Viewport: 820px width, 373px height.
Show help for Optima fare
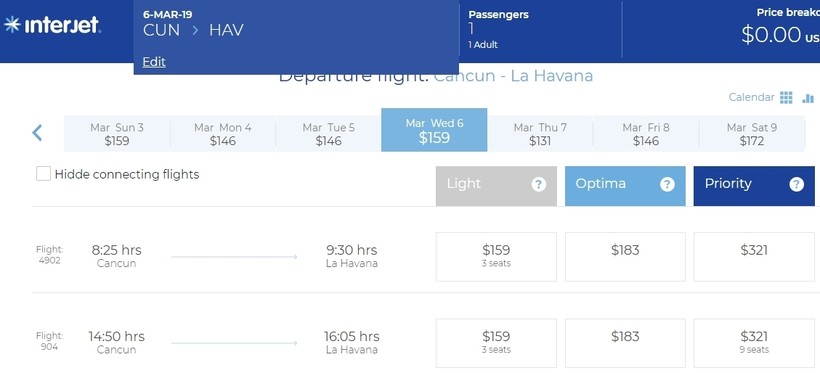pyautogui.click(x=667, y=184)
